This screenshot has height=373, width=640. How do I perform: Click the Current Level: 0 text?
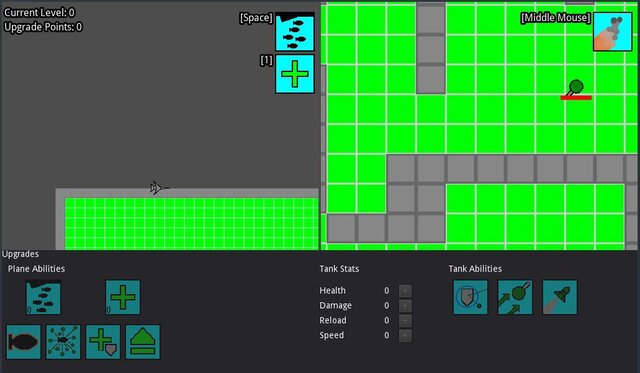pos(39,12)
